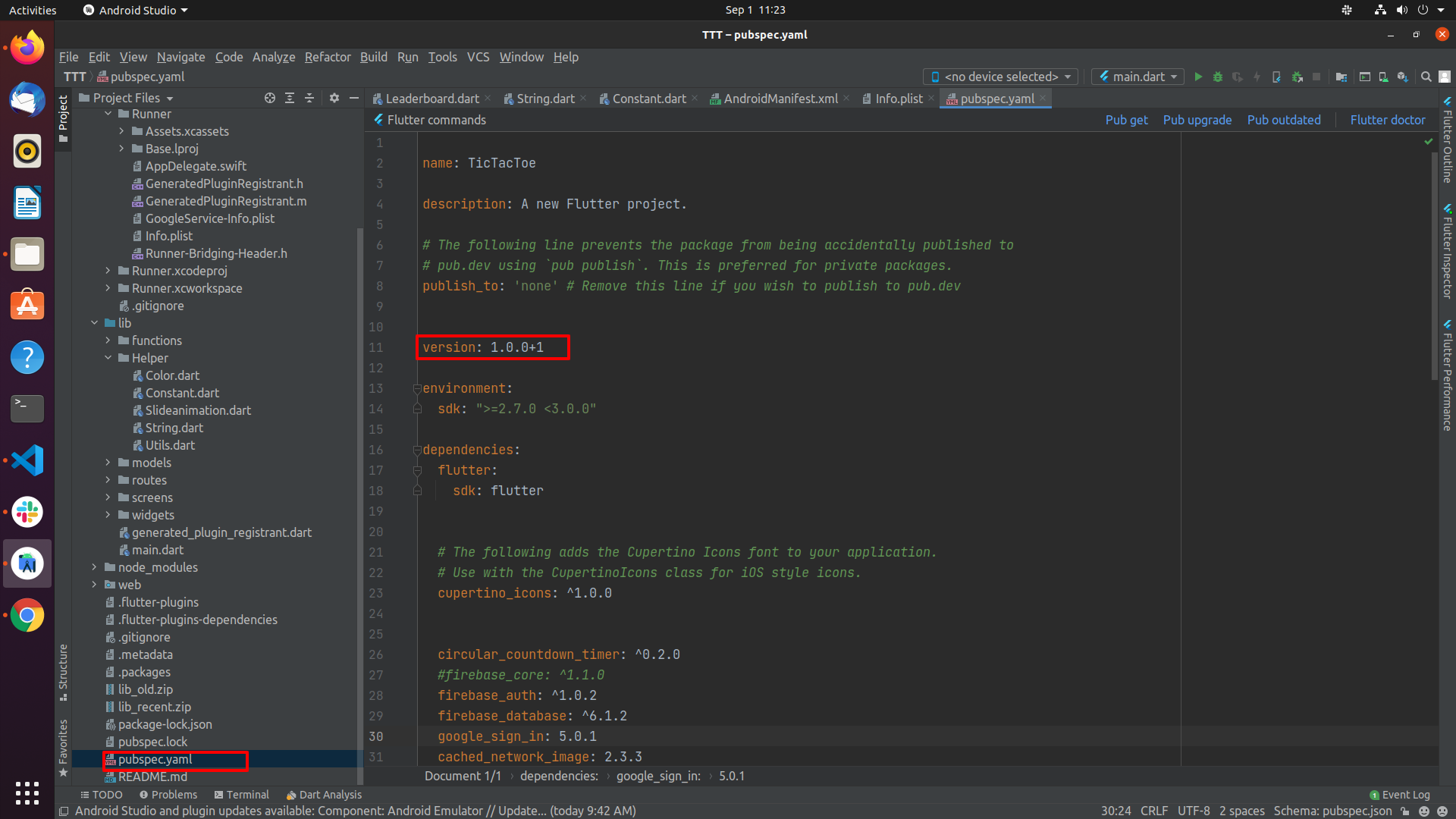
Task: Click the Search Everywhere magnifier icon
Action: point(1426,77)
